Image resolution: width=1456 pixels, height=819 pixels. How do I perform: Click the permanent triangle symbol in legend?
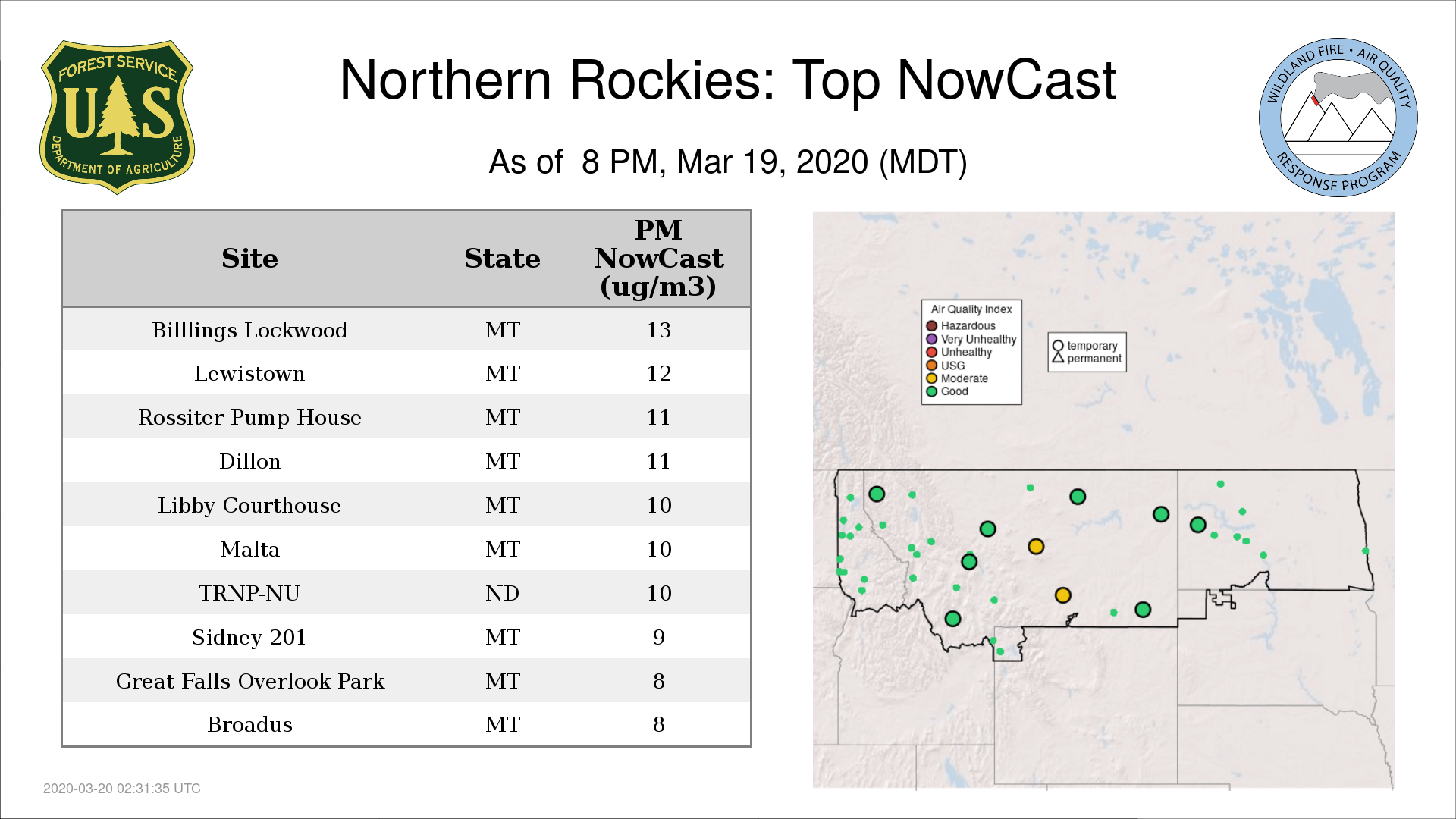click(1058, 358)
